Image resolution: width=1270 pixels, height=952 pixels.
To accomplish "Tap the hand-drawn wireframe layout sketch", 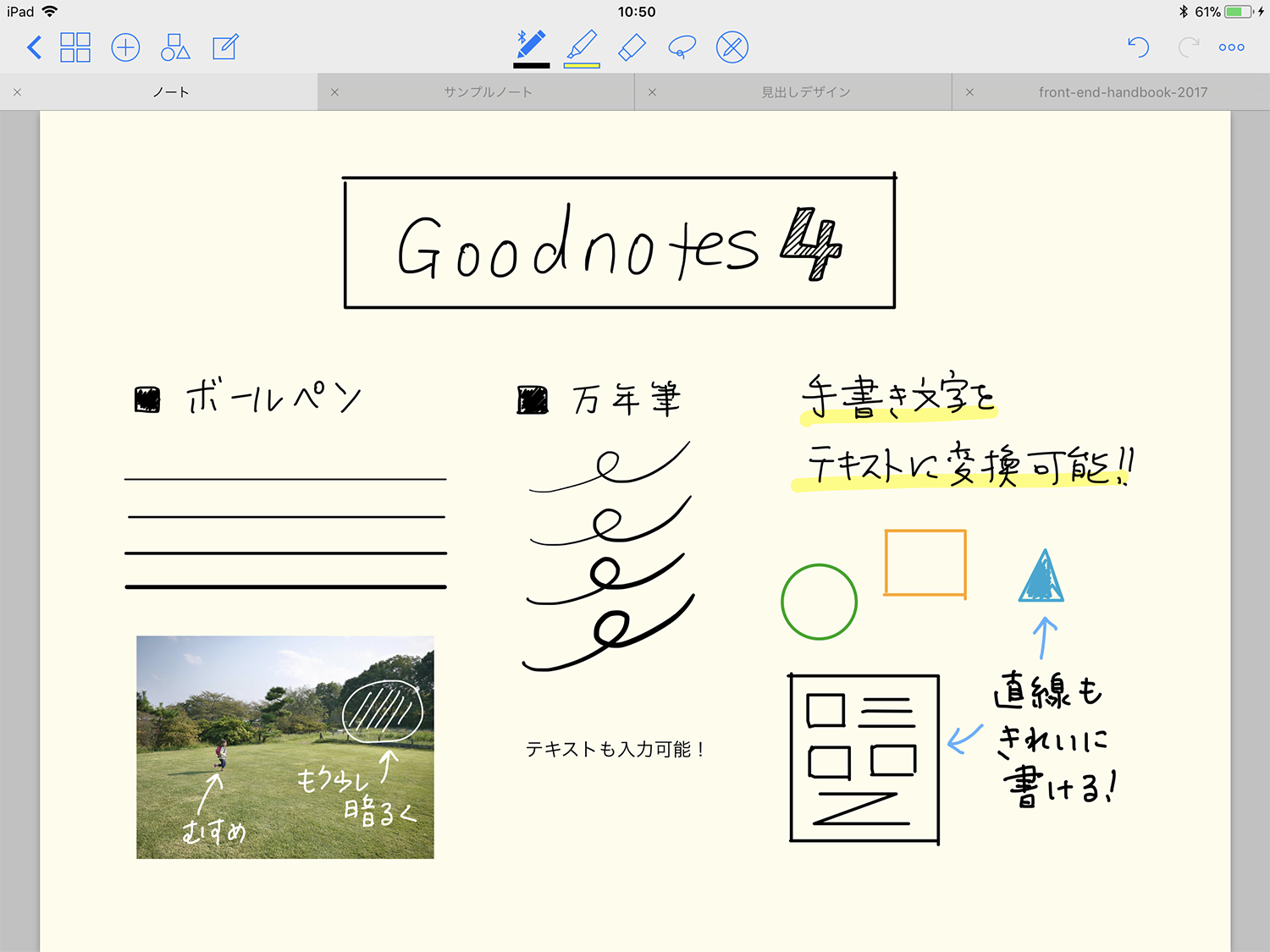I will [x=864, y=759].
